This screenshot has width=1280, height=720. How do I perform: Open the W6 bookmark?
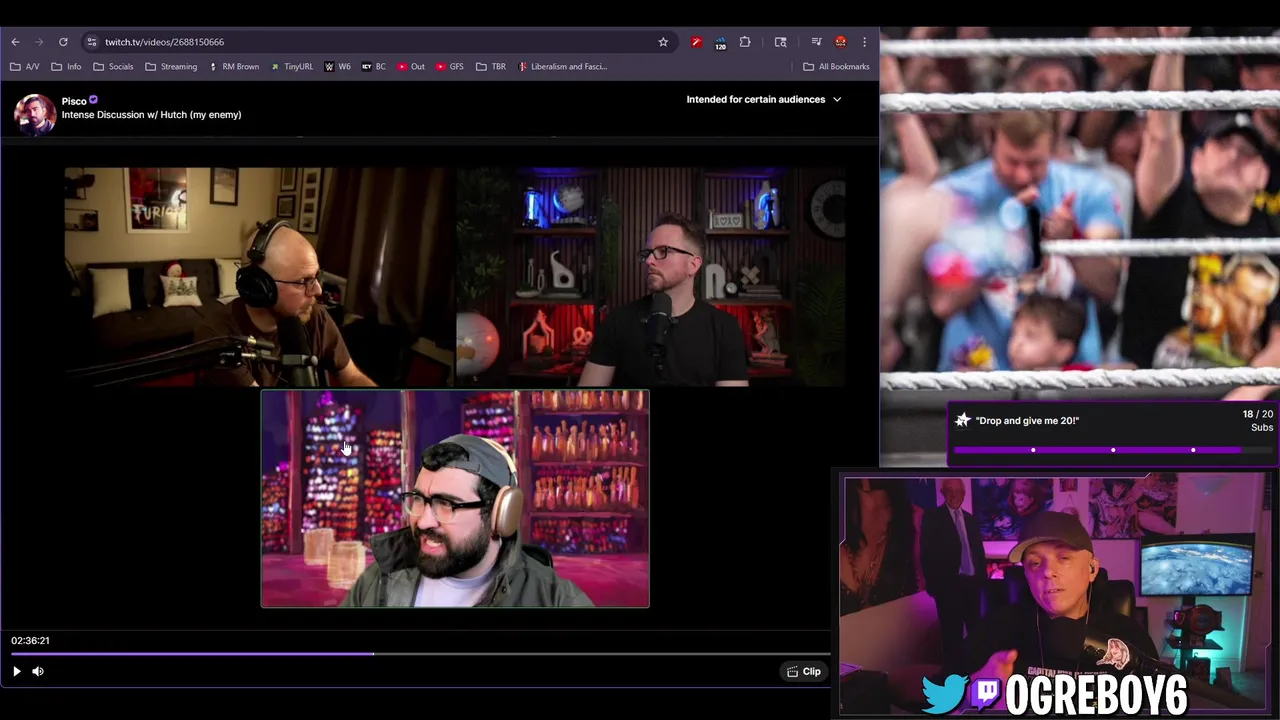(338, 67)
